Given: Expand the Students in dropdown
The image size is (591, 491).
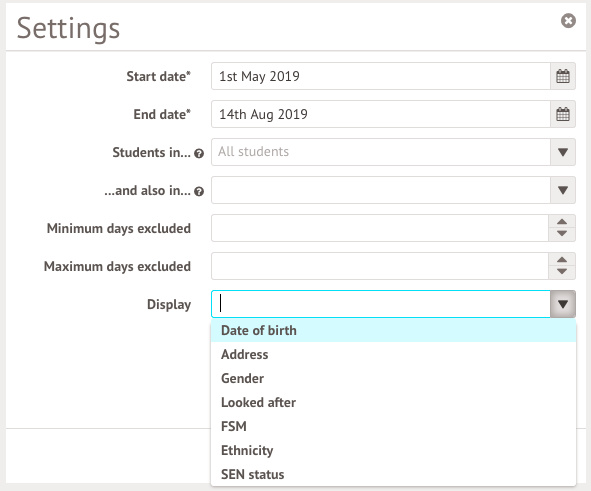Looking at the screenshot, I should 563,152.
